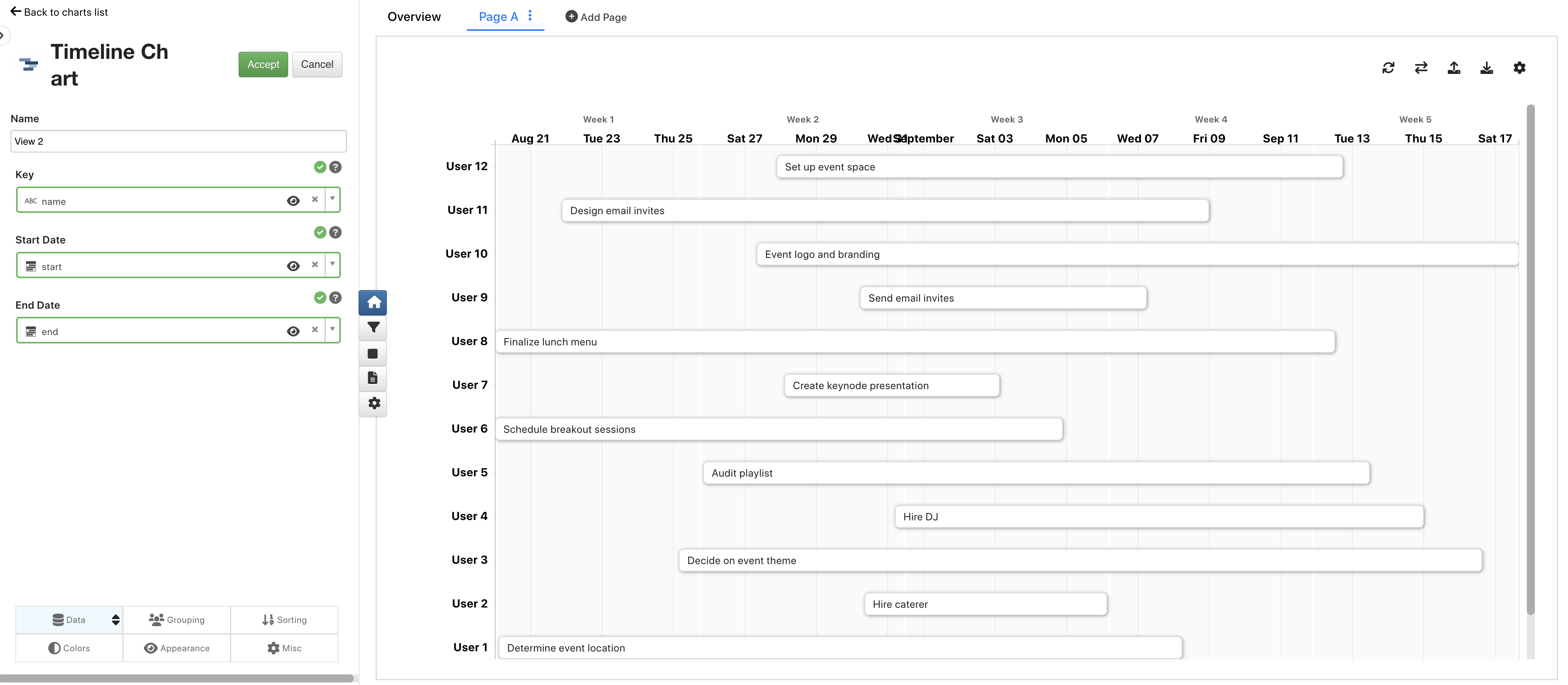Expand the Key field dropdown arrow
1568x685 pixels.
click(x=333, y=199)
